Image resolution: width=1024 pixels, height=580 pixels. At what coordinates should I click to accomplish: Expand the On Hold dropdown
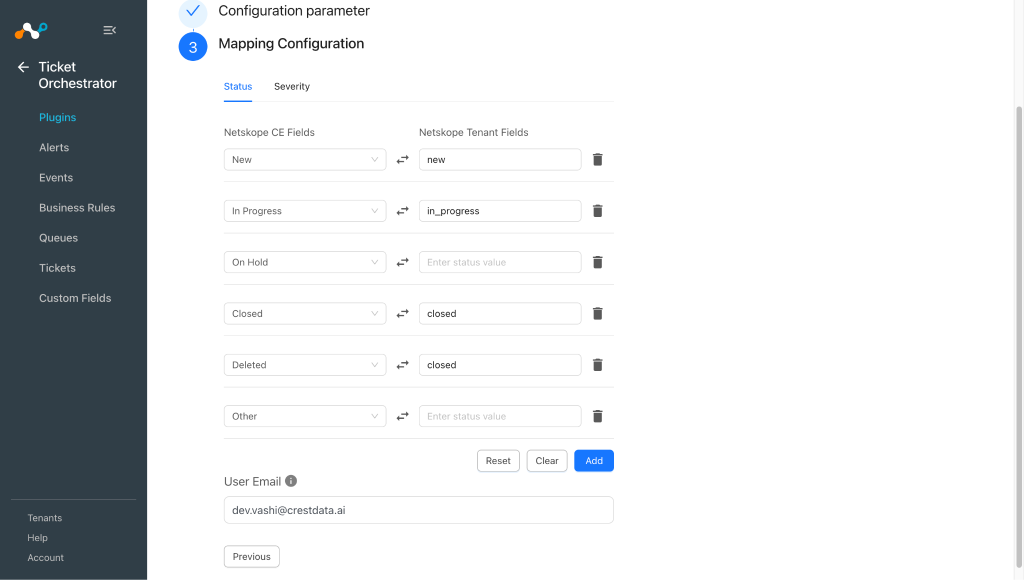305,262
